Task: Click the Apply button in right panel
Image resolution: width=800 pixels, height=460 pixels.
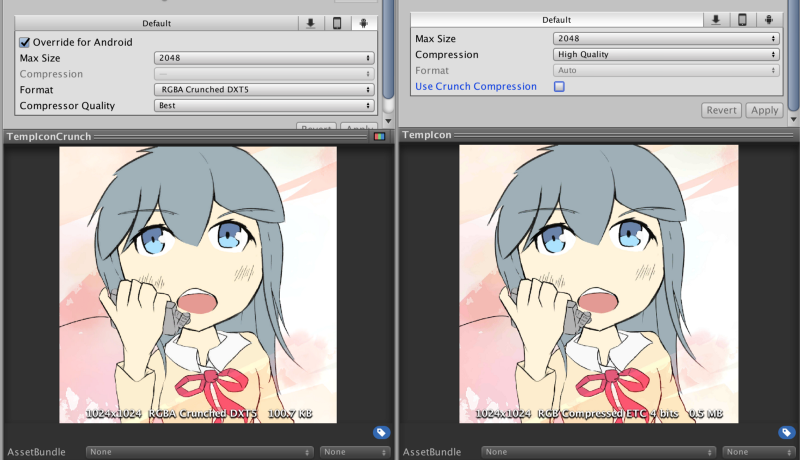Action: pyautogui.click(x=764, y=110)
